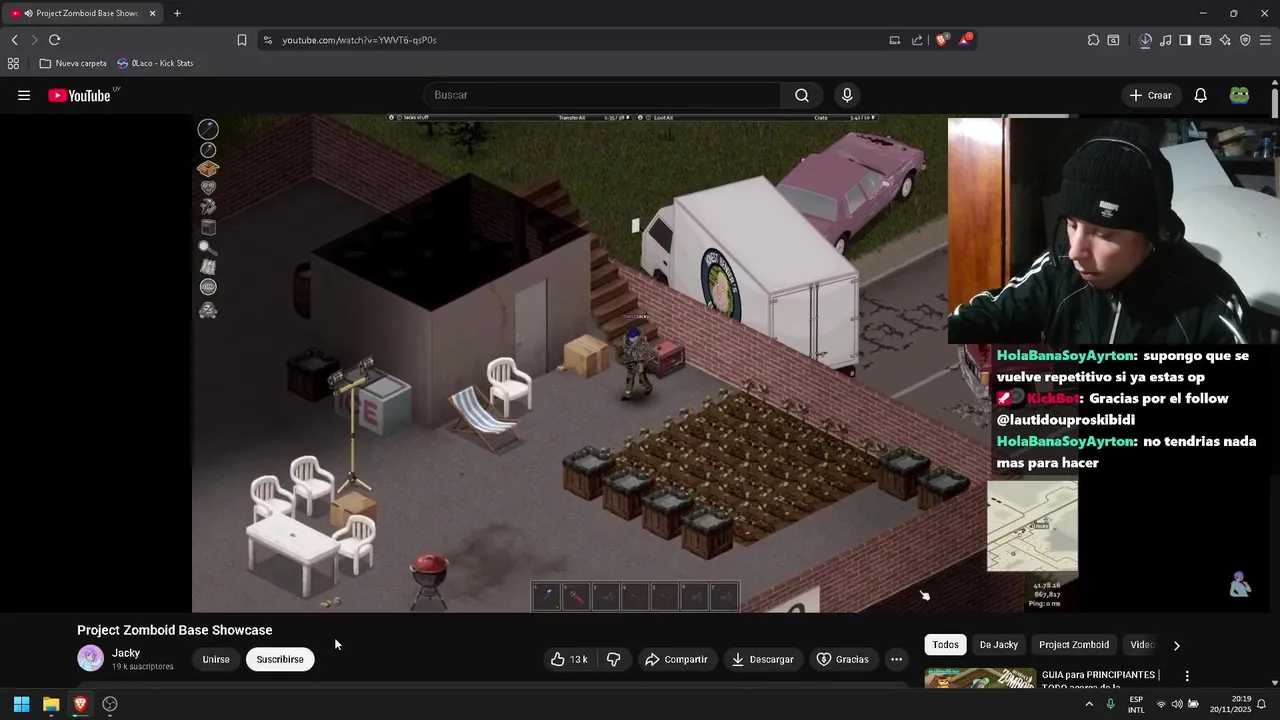1280x720 pixels.
Task: Click the Gracias thanks button
Action: point(842,659)
